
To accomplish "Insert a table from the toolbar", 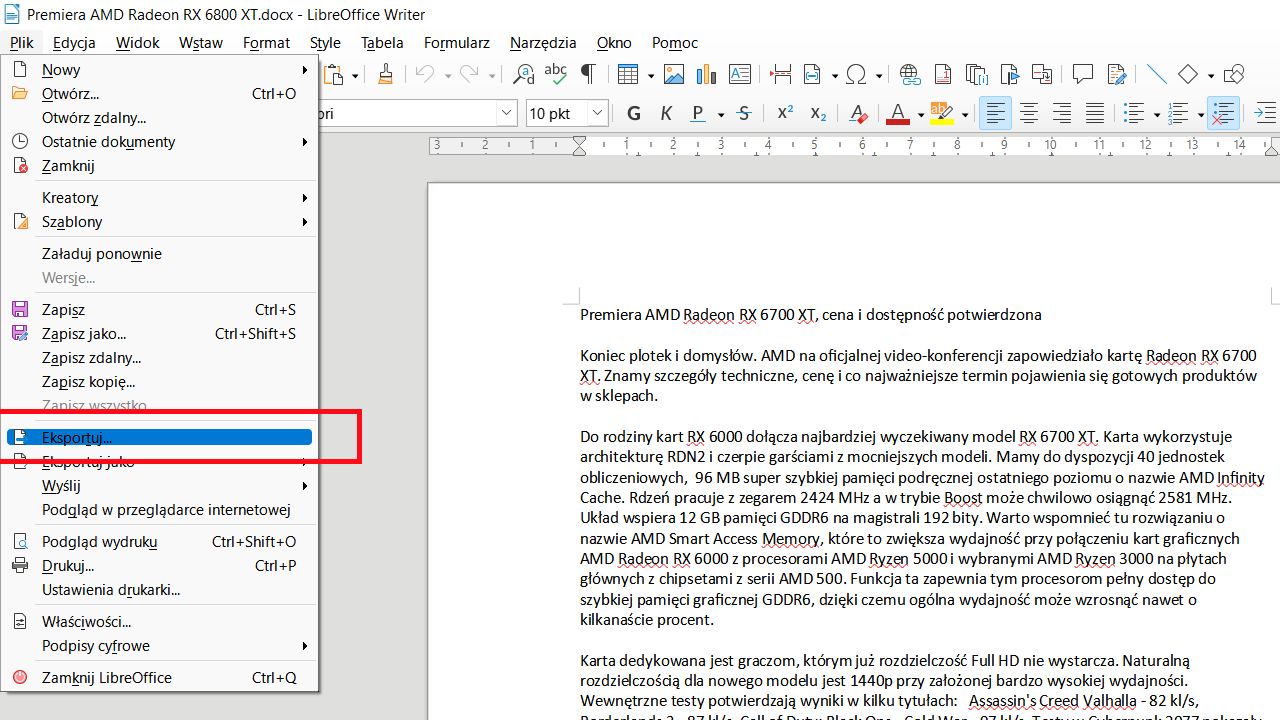I will [629, 74].
